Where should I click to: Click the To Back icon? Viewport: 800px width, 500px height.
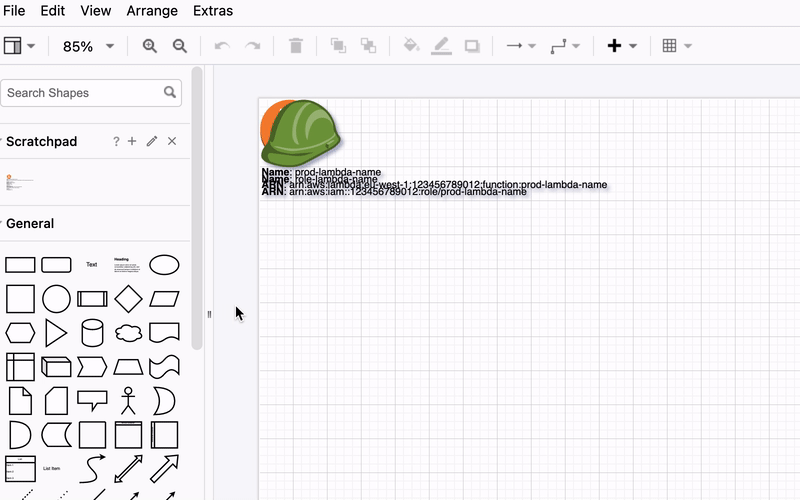pos(368,46)
